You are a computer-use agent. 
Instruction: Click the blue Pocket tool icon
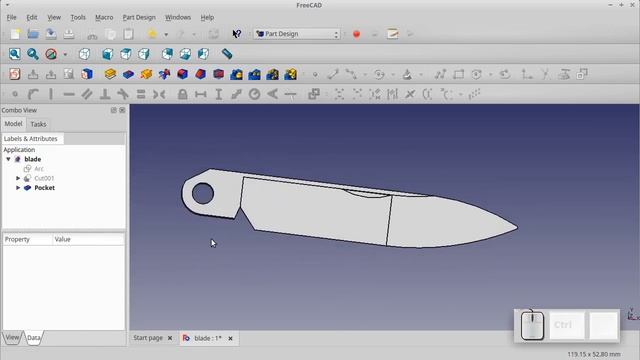coord(128,74)
